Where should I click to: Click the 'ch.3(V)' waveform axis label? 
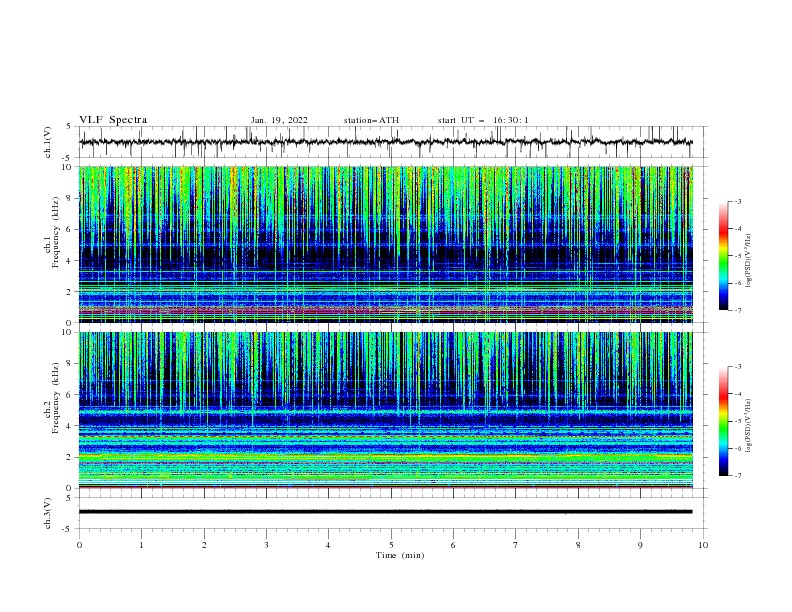click(x=48, y=513)
